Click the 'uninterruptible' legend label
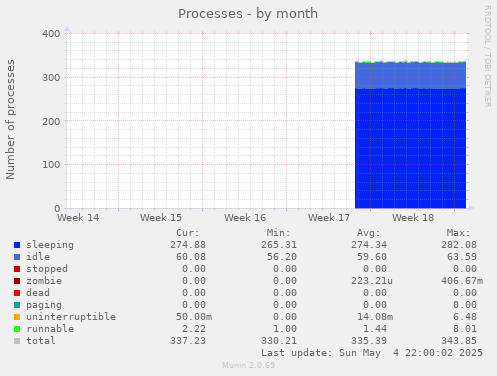 pyautogui.click(x=71, y=317)
